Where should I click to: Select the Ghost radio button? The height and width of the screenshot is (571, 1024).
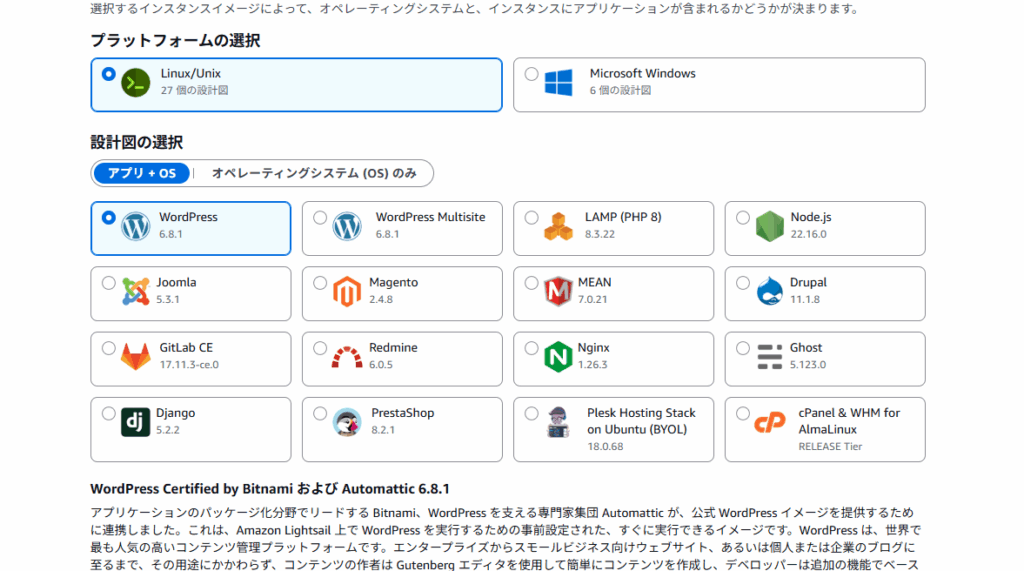743,349
